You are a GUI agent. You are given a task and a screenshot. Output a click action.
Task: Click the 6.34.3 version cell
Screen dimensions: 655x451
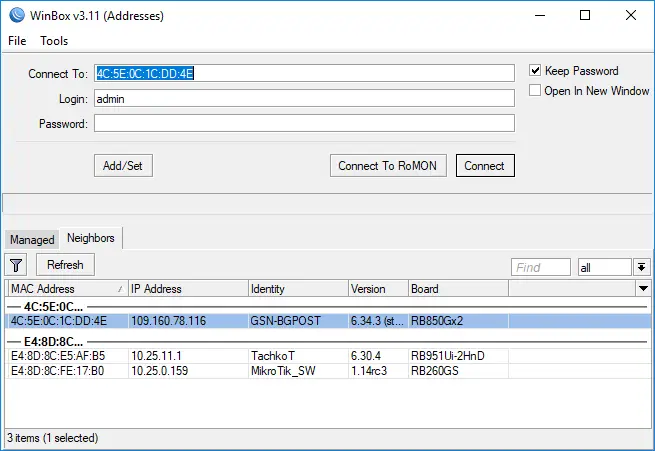pos(377,321)
